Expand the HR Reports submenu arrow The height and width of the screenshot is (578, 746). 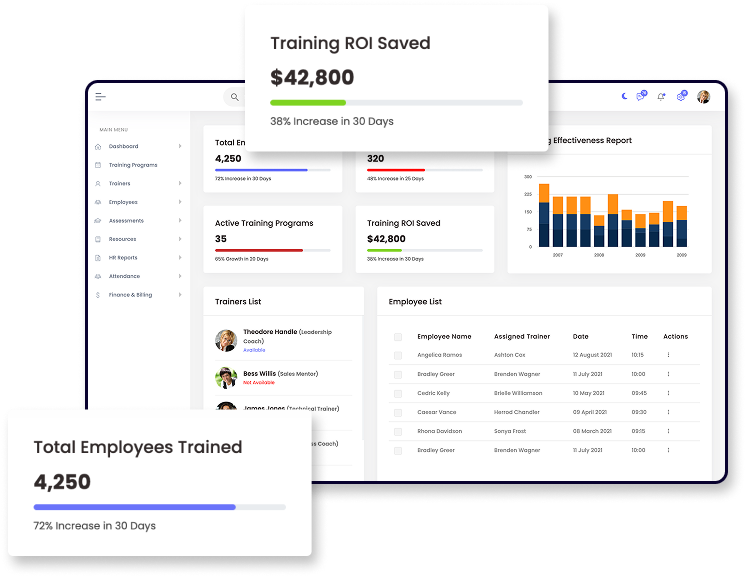180,258
